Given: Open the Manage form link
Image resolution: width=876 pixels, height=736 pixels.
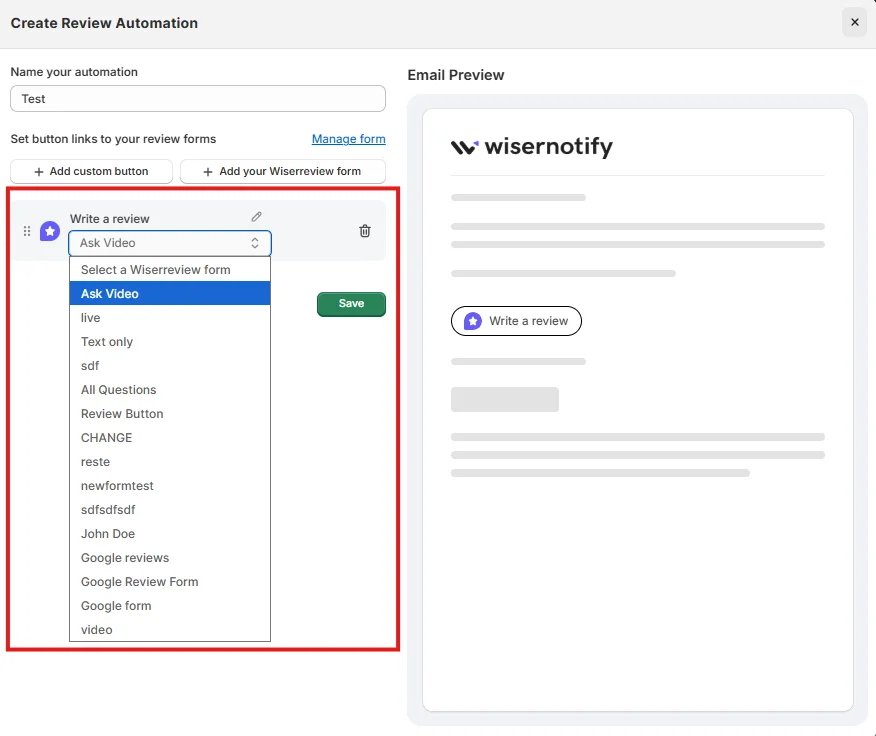Looking at the screenshot, I should pyautogui.click(x=348, y=139).
